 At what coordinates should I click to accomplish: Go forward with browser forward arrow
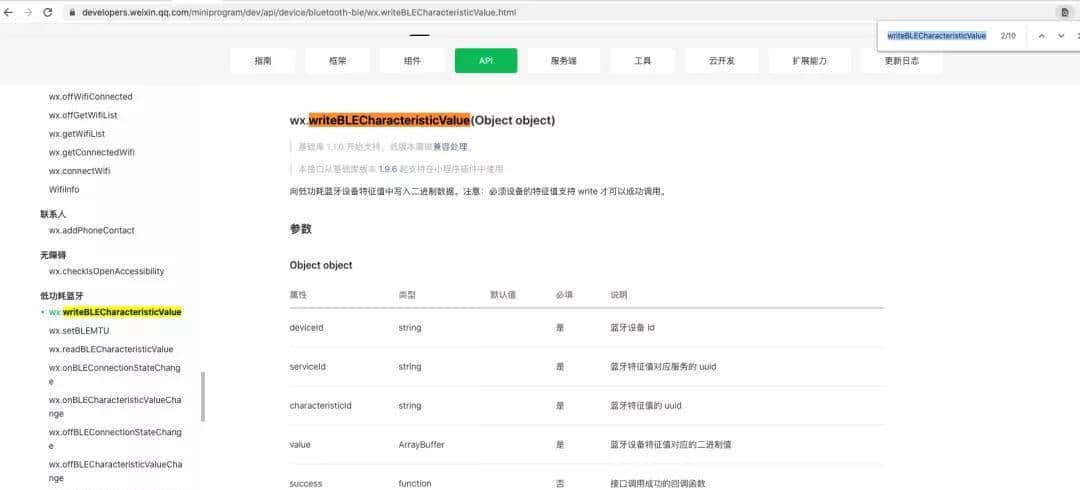tap(28, 12)
